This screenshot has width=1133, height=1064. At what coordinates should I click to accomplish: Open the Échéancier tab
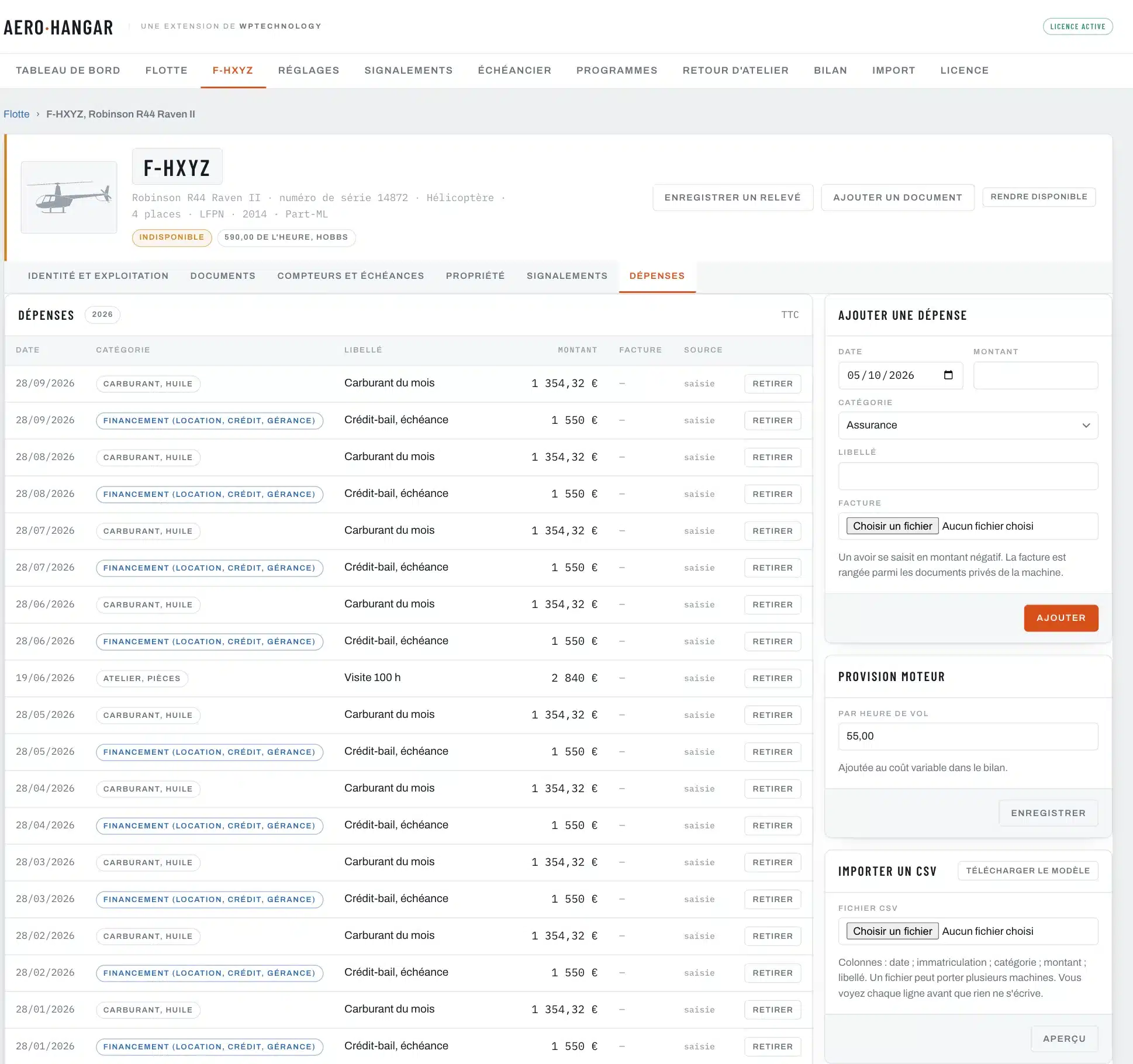point(514,70)
